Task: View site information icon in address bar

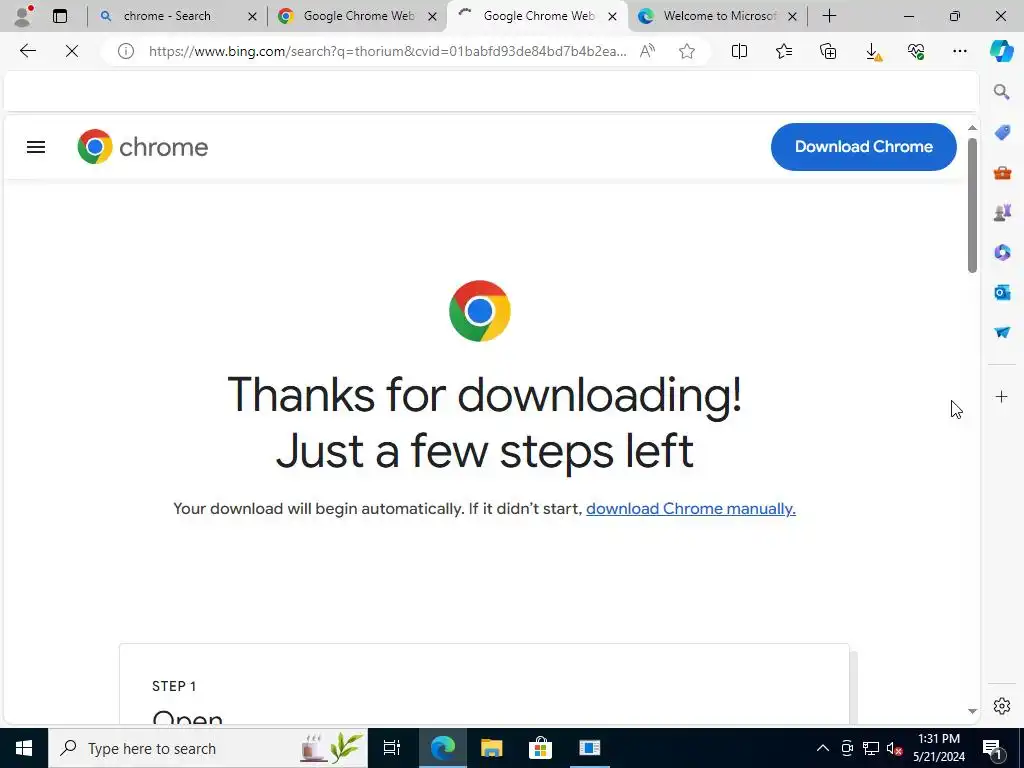Action: (125, 51)
